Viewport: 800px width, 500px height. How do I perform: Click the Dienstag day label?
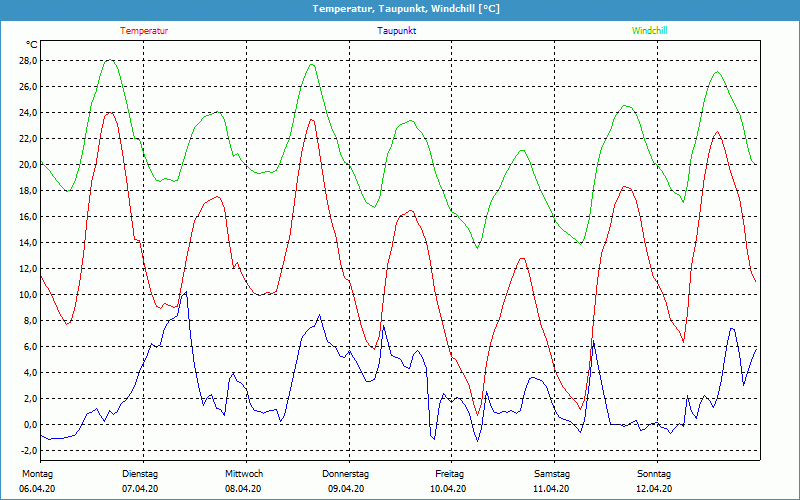(140, 474)
